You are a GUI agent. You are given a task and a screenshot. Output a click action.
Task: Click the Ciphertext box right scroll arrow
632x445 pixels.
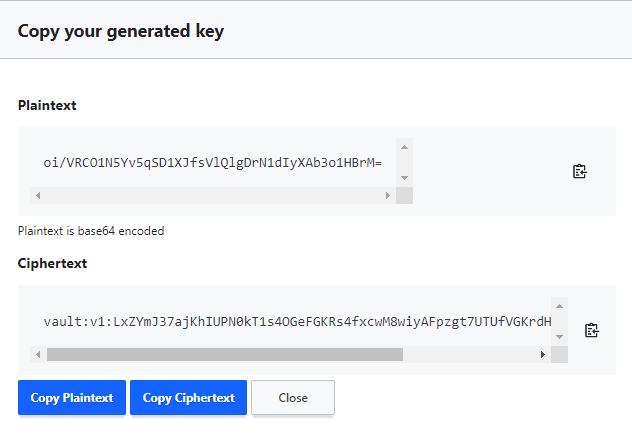point(543,354)
